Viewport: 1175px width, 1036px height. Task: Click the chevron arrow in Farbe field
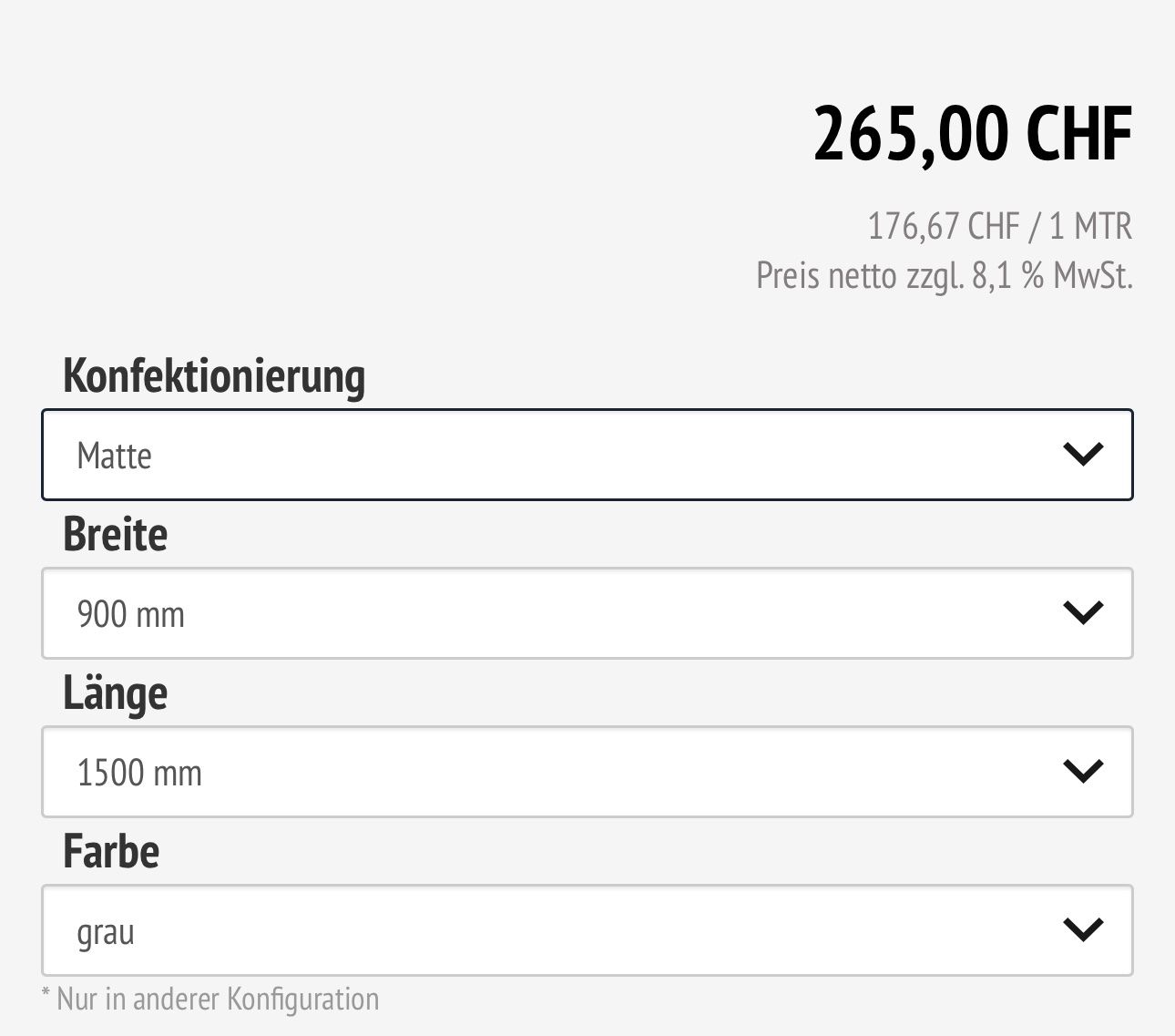[1083, 929]
